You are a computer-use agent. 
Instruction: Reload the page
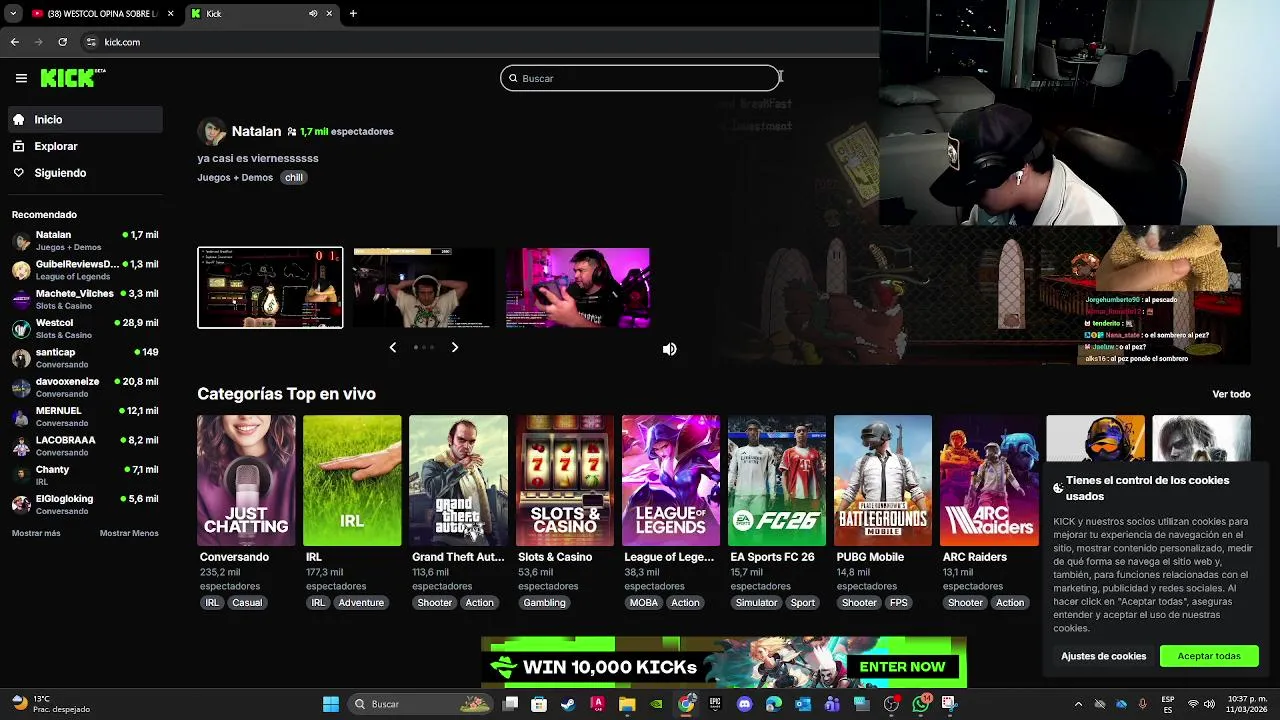pyautogui.click(x=62, y=42)
